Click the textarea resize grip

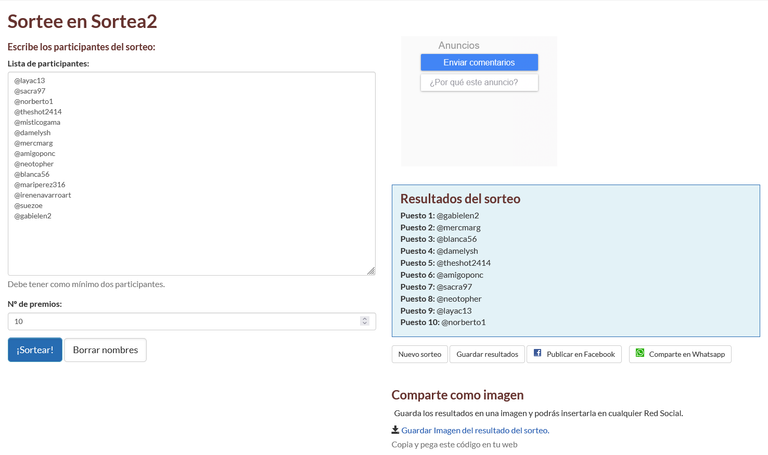(x=371, y=270)
